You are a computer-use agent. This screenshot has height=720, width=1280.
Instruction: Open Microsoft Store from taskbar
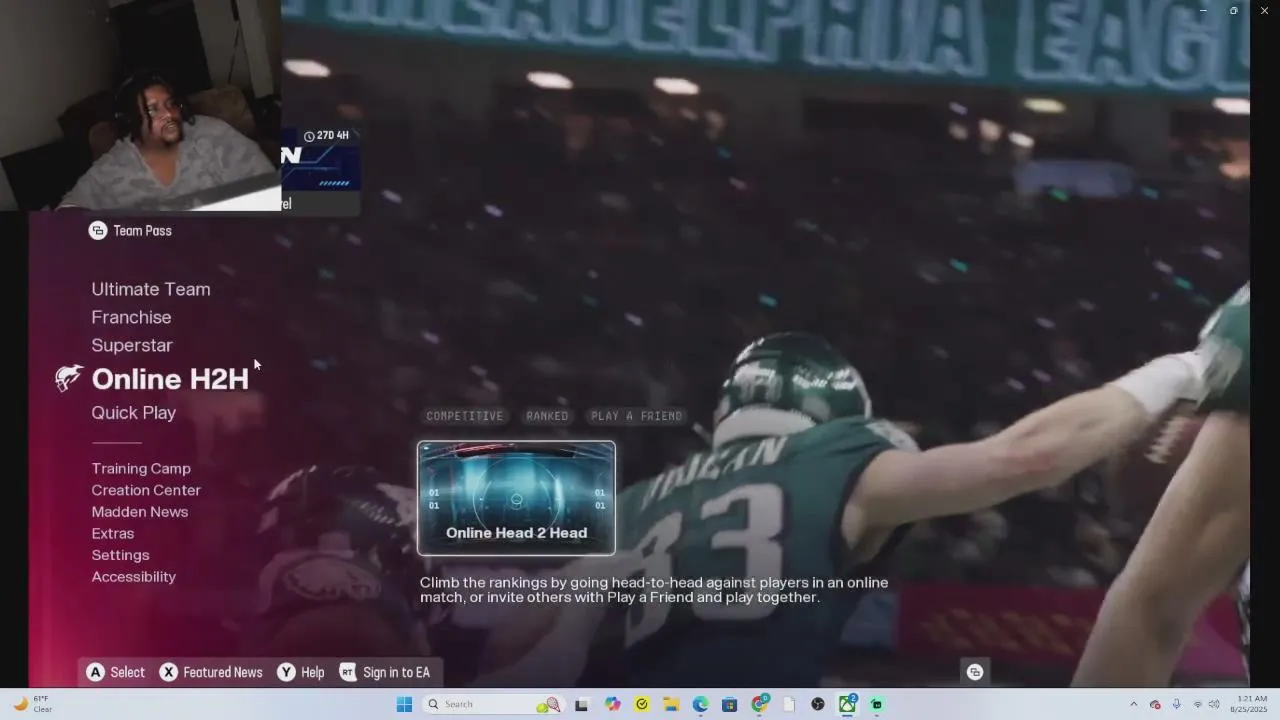click(x=730, y=704)
